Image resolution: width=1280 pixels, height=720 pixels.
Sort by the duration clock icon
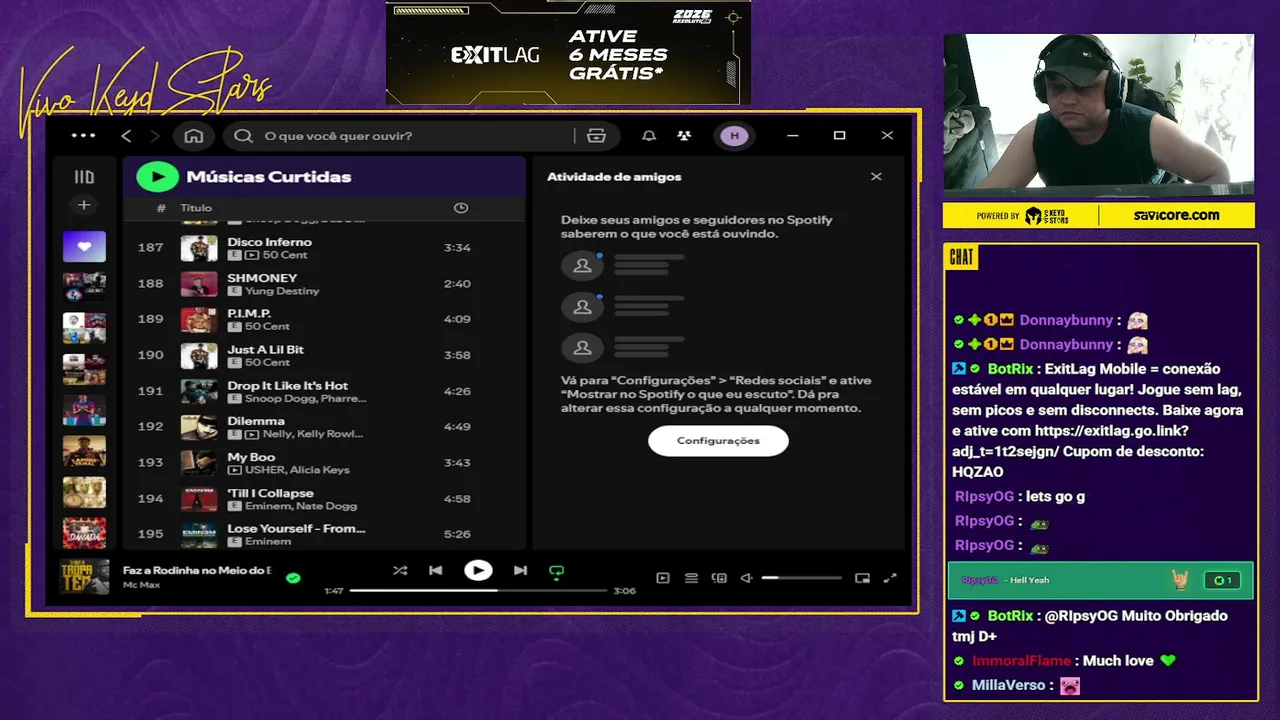click(461, 208)
